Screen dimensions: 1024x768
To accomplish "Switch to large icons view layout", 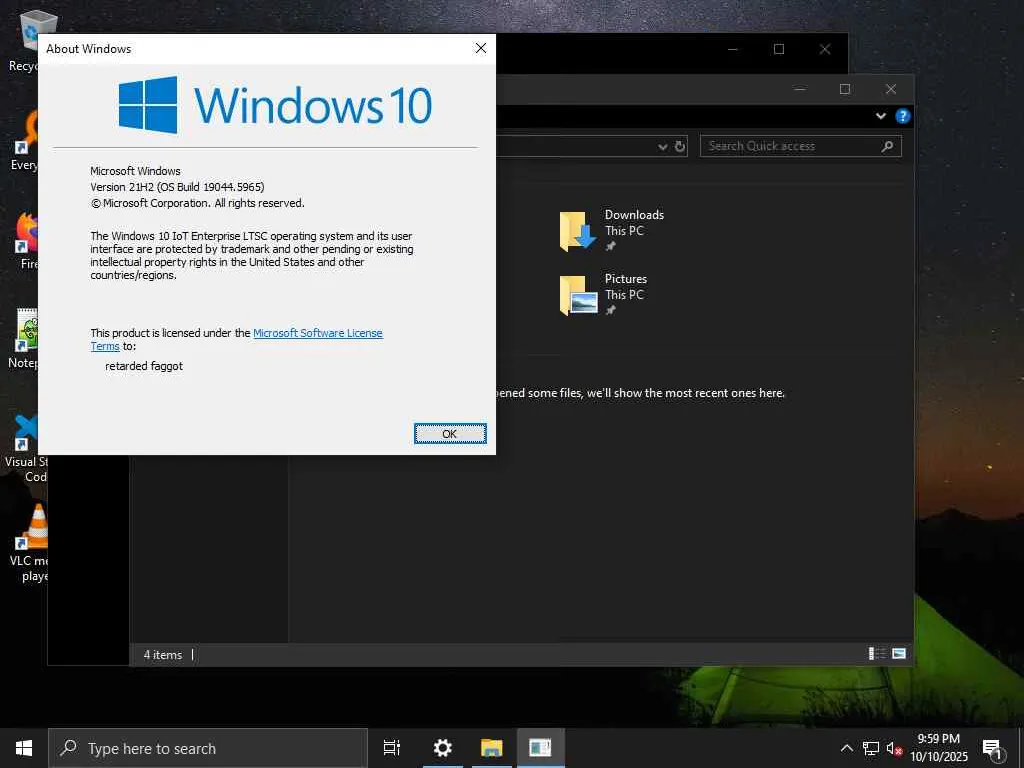I will [899, 654].
